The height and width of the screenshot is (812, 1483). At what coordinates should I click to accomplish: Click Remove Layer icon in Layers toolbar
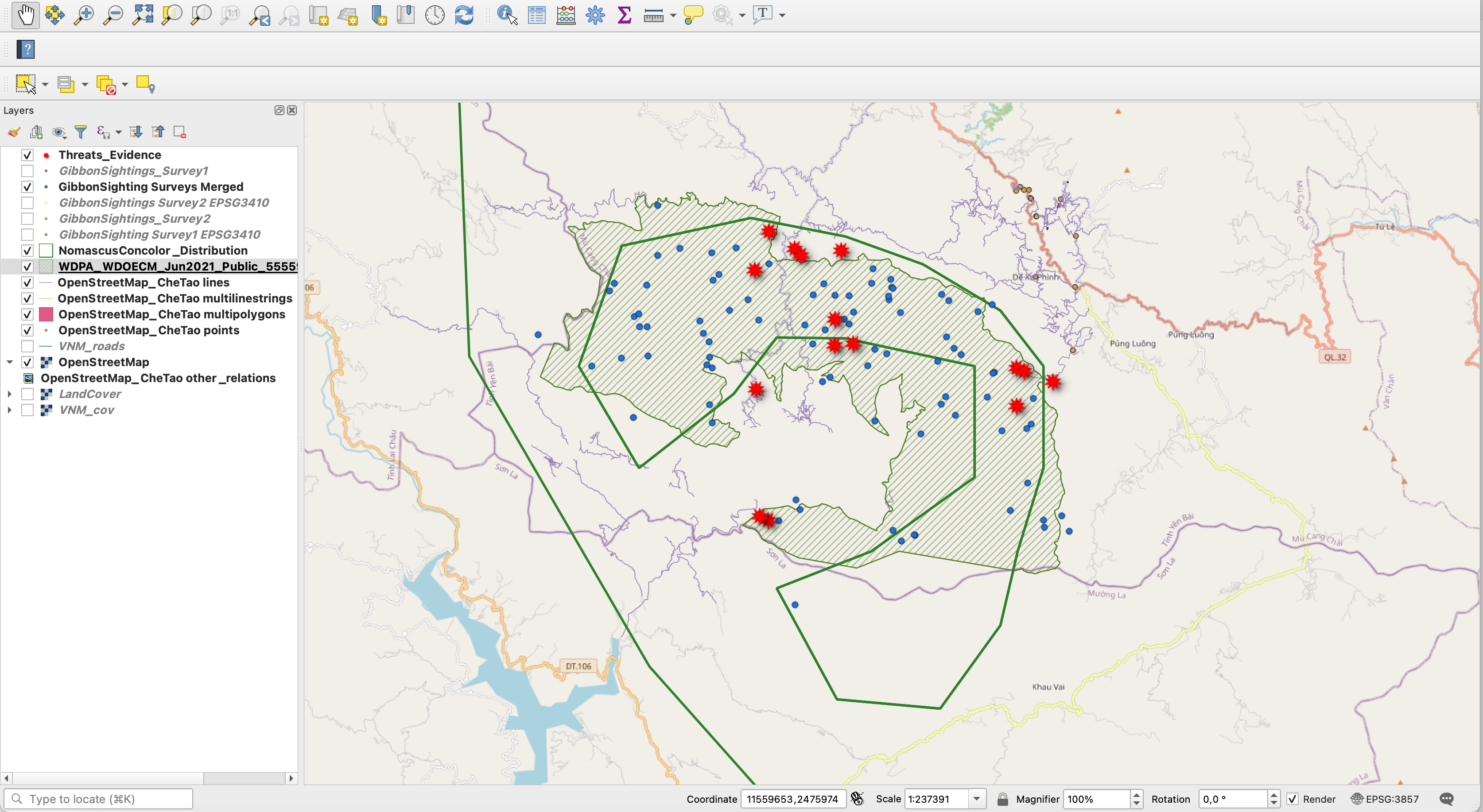pos(180,132)
